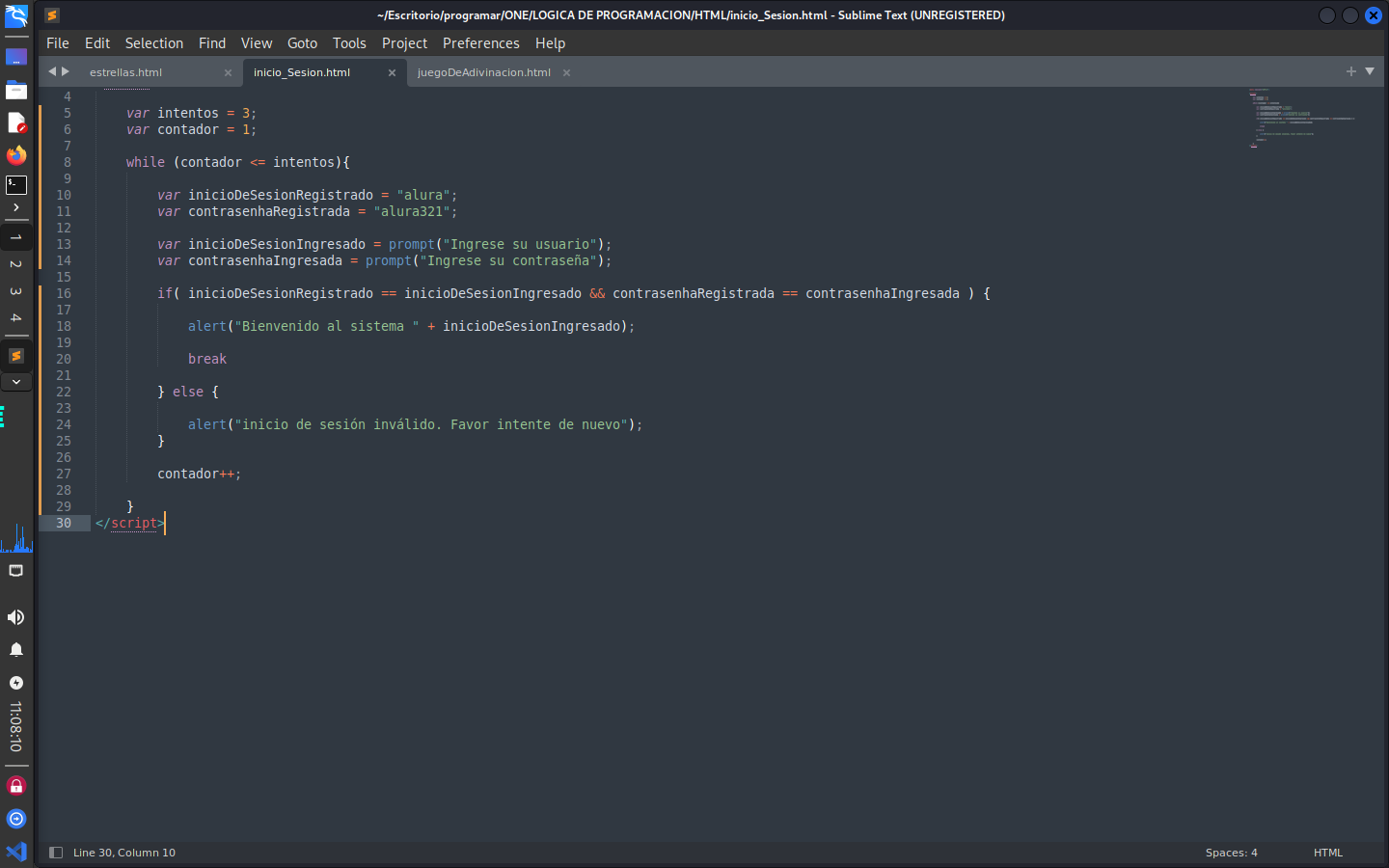Click the minimap code preview
The image size is (1389, 868).
click(x=1302, y=118)
